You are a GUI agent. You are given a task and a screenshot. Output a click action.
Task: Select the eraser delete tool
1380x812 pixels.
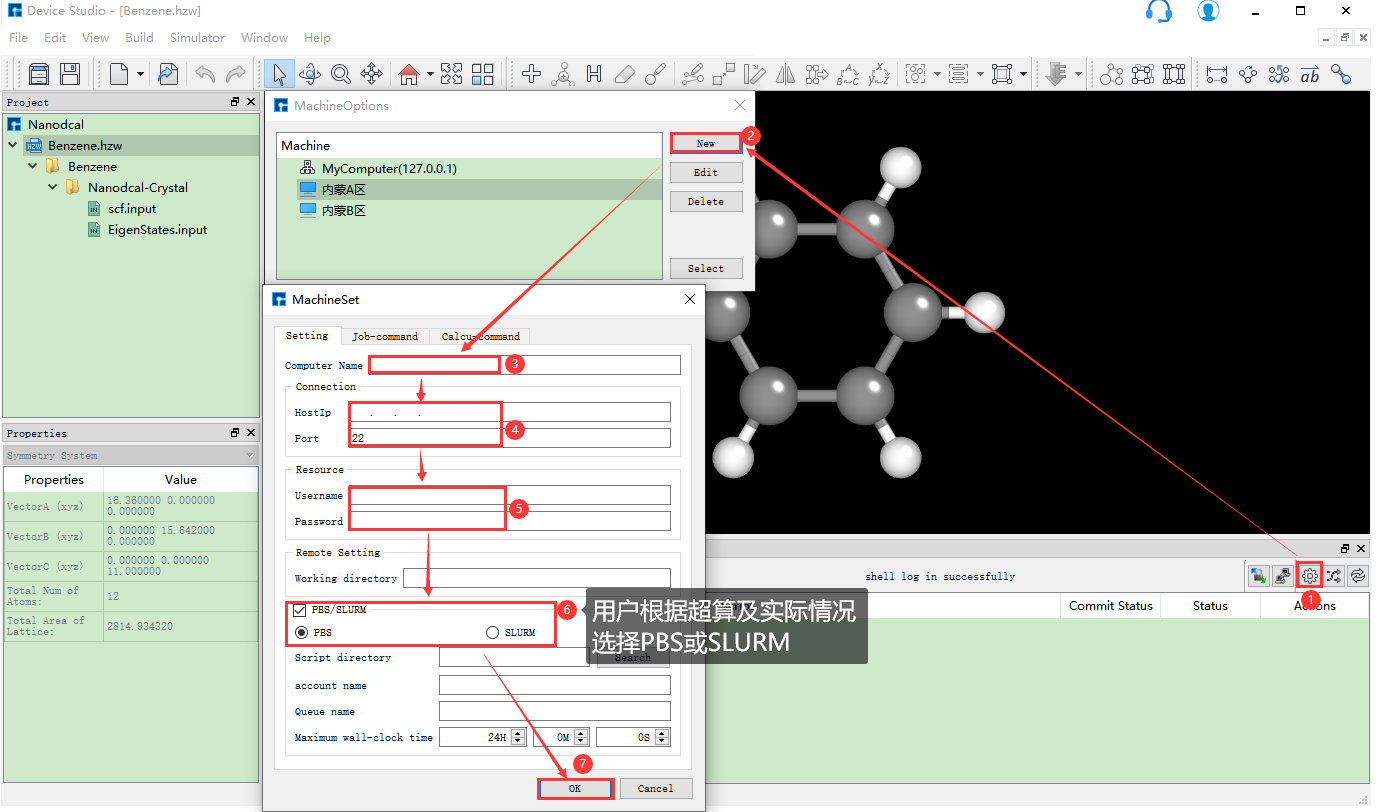624,74
